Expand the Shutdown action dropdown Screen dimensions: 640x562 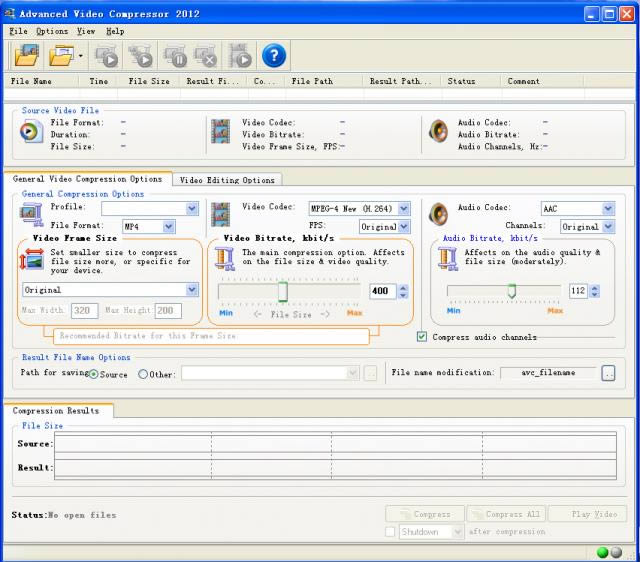pos(458,532)
